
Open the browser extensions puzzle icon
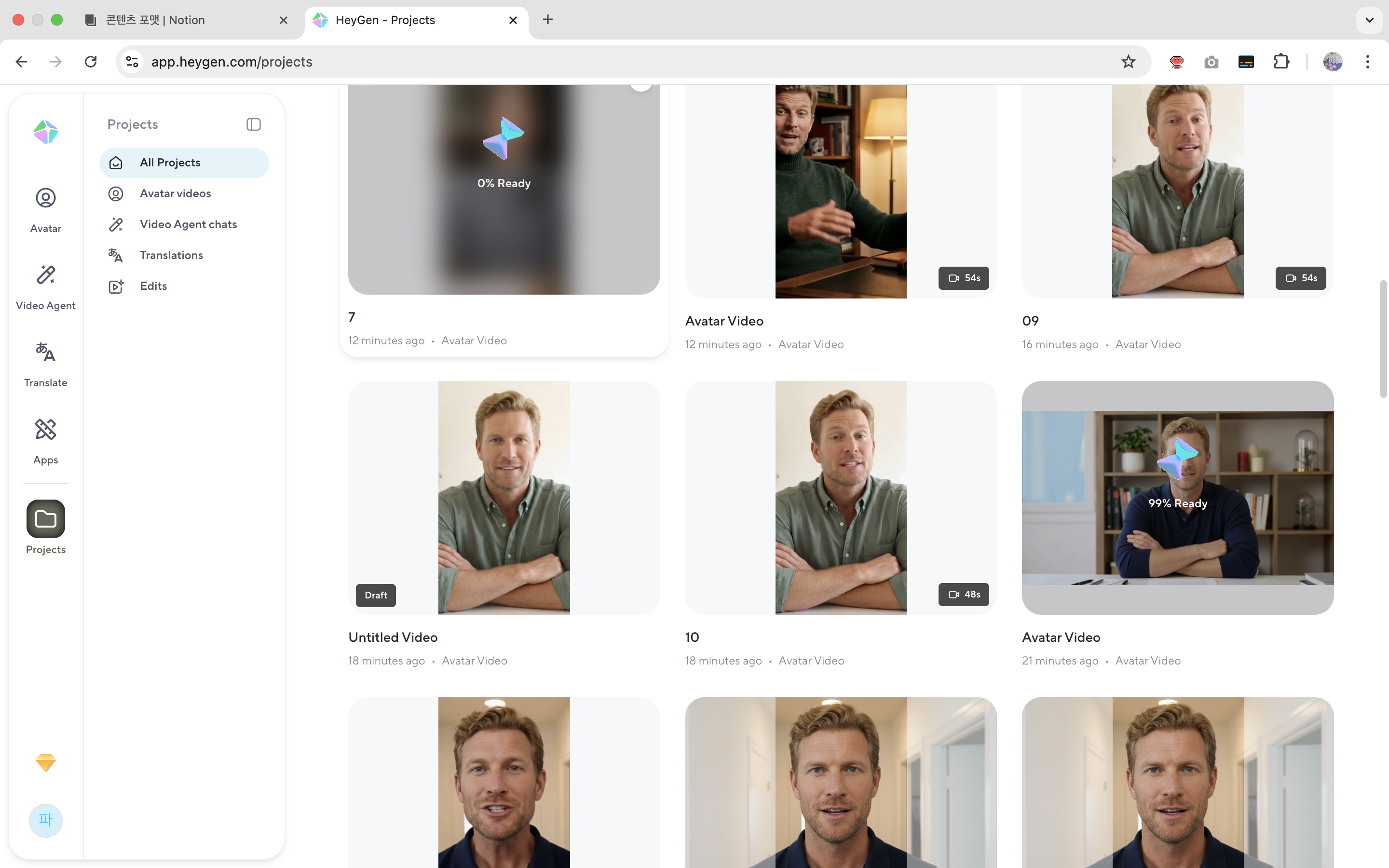(1281, 61)
